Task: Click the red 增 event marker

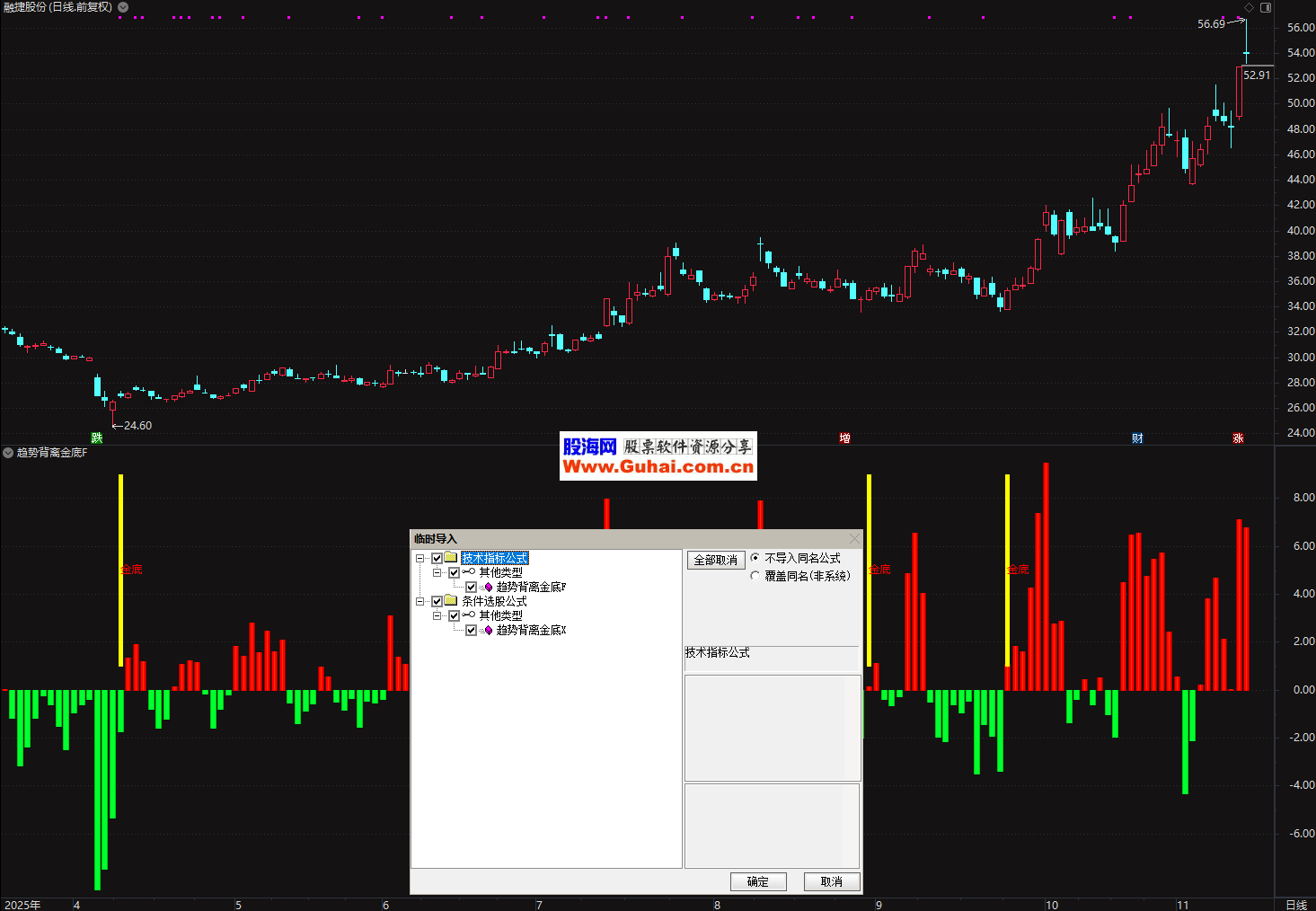Action: coord(844,438)
